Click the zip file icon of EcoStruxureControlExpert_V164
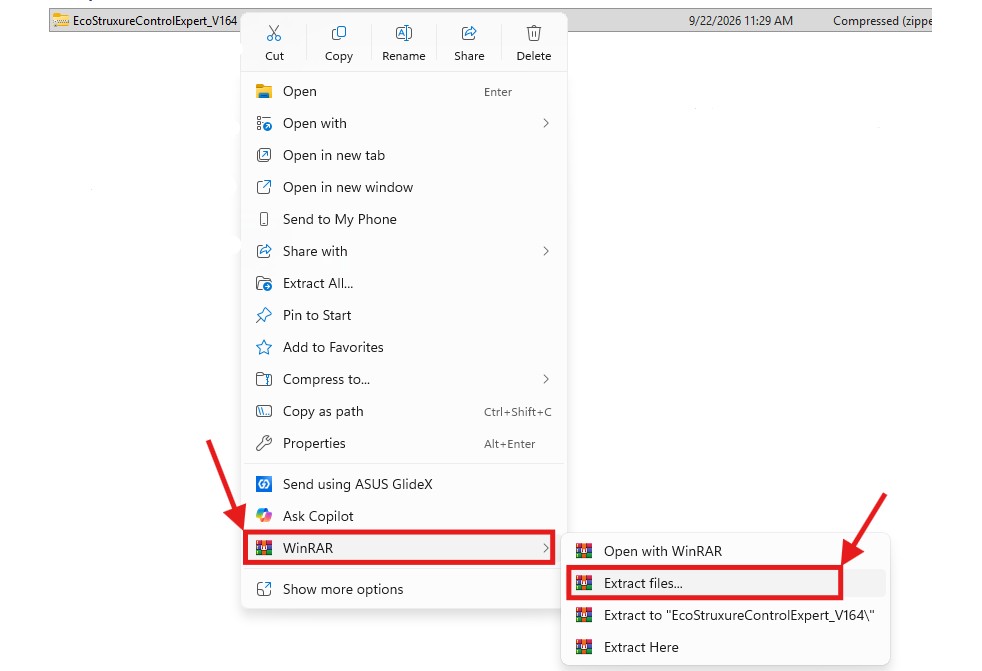 coord(61,21)
